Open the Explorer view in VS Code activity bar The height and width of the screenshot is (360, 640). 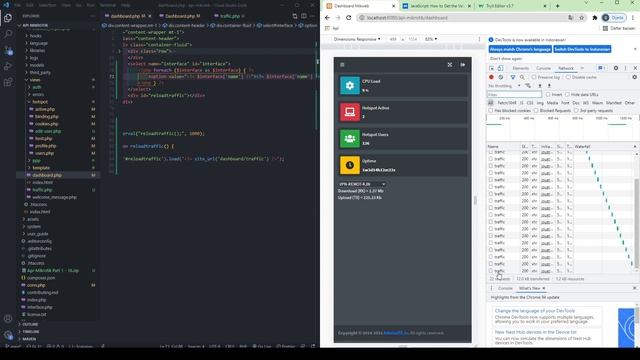(8, 18)
